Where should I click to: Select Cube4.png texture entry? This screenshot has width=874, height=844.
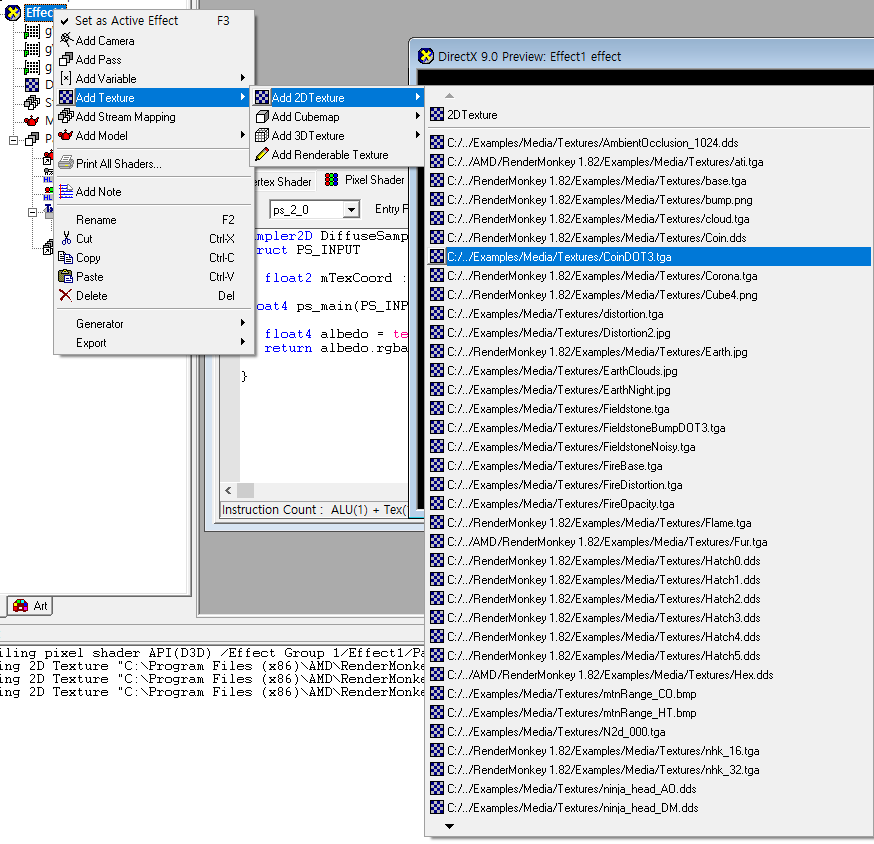coord(650,294)
